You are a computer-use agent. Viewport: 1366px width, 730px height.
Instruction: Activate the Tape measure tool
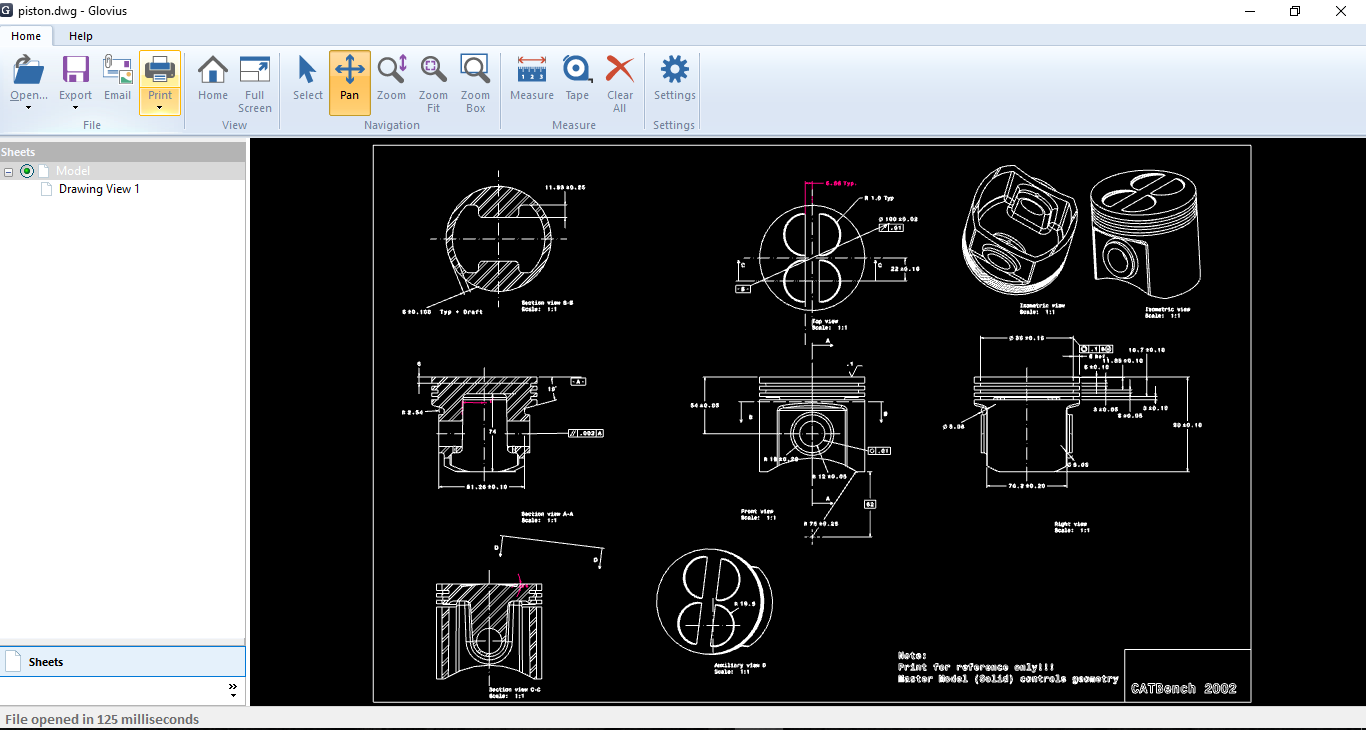tap(577, 80)
